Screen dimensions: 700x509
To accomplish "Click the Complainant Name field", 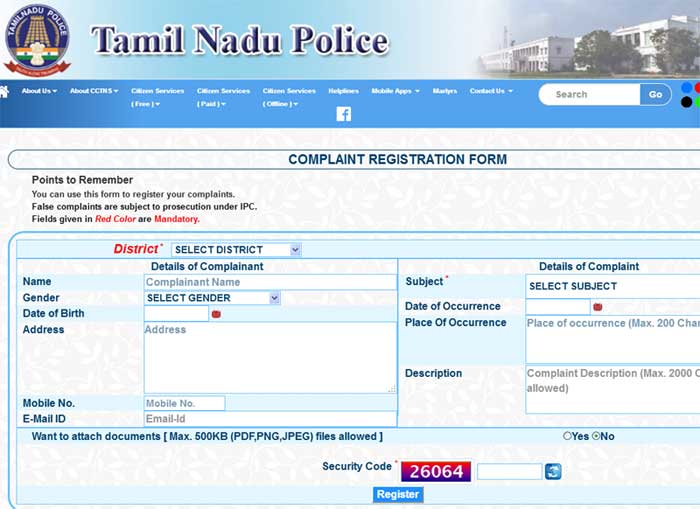I will (x=270, y=282).
